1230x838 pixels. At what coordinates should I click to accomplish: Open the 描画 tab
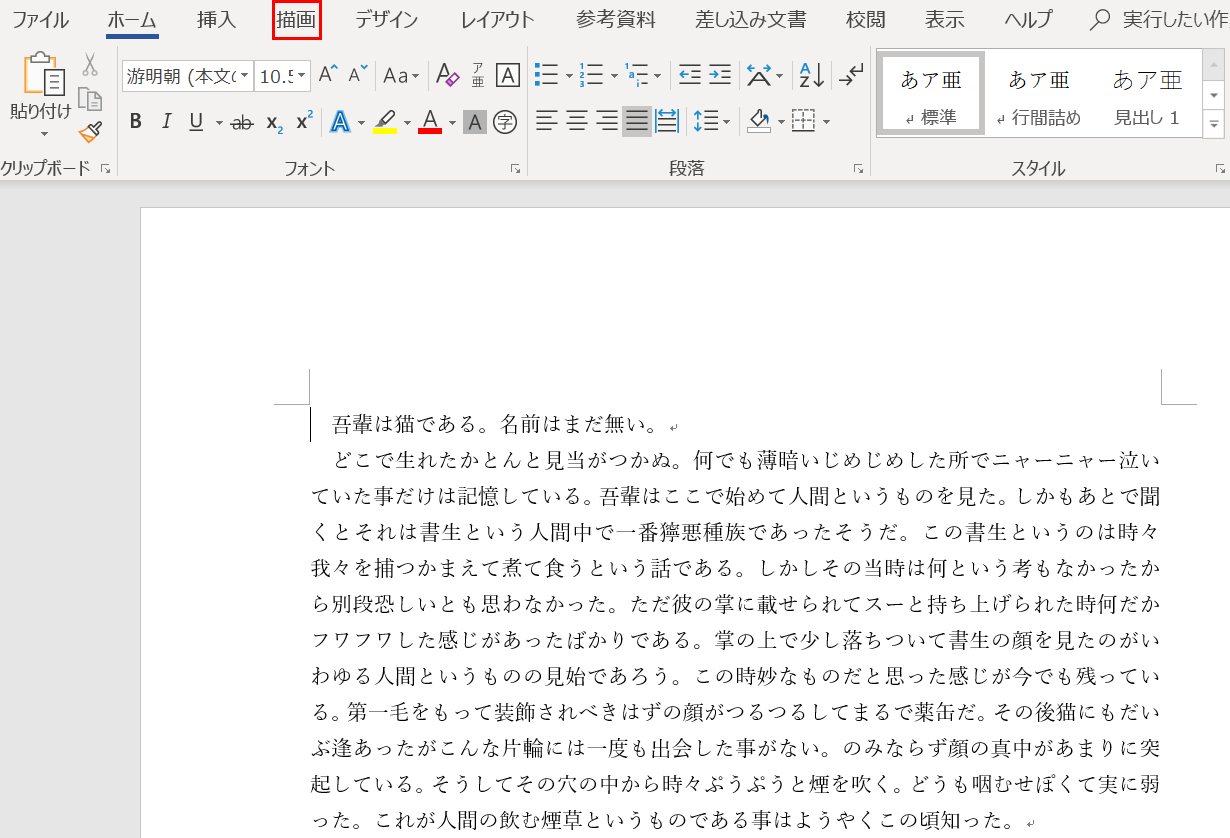[x=297, y=20]
